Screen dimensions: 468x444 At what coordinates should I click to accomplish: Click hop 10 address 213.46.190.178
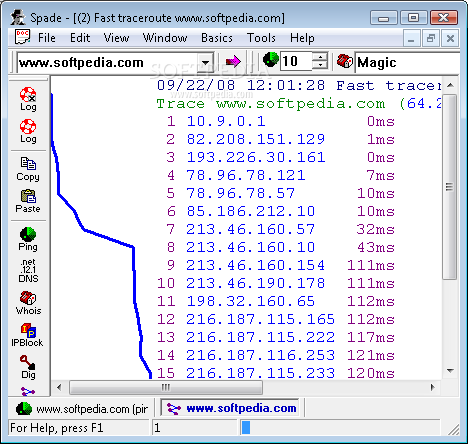256,283
